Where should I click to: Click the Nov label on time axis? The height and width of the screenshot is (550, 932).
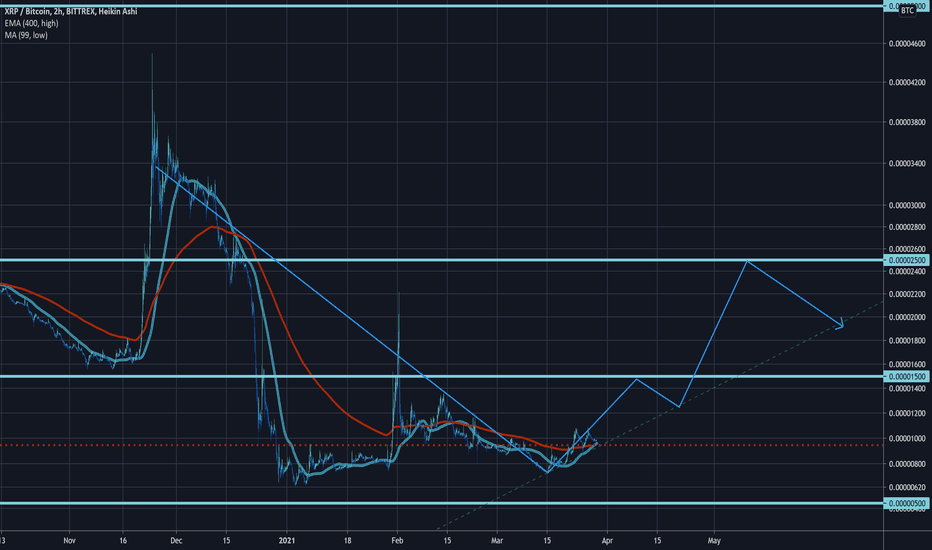[x=70, y=540]
